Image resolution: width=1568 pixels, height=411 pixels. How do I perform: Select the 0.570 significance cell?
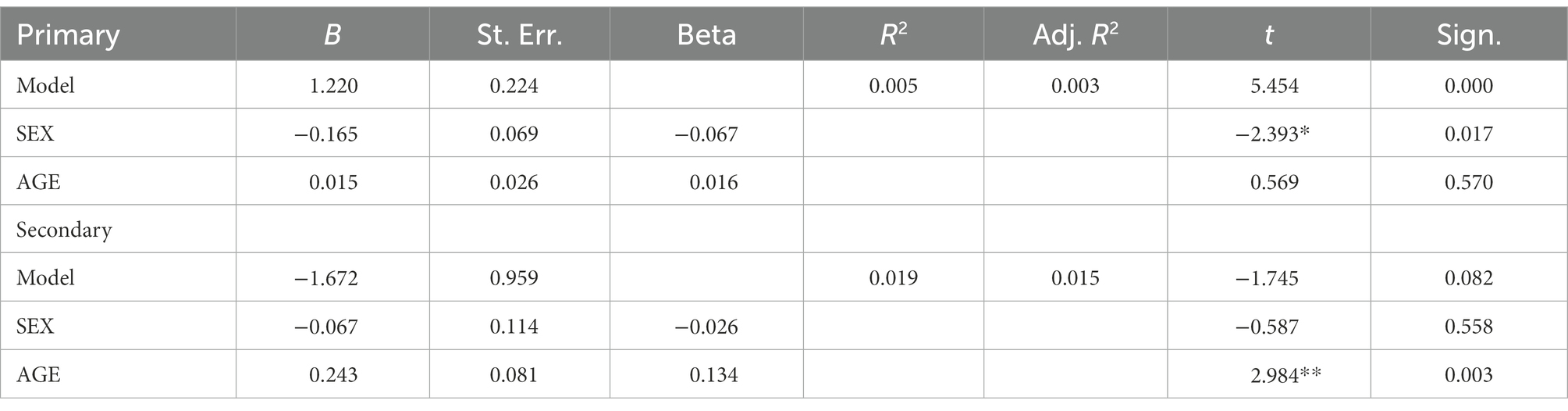[x=1469, y=182]
